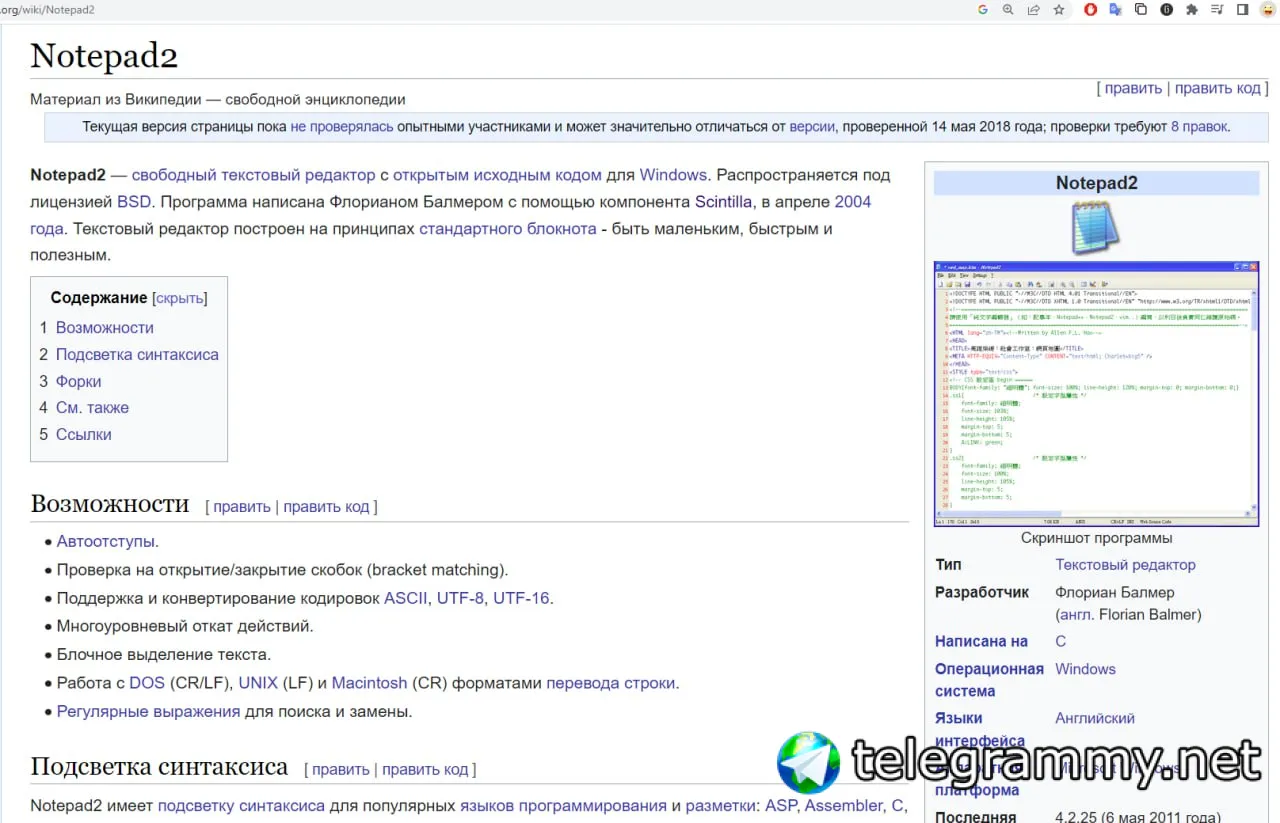The image size is (1280, 823).
Task: Open the browser profile avatar
Action: point(1268,10)
